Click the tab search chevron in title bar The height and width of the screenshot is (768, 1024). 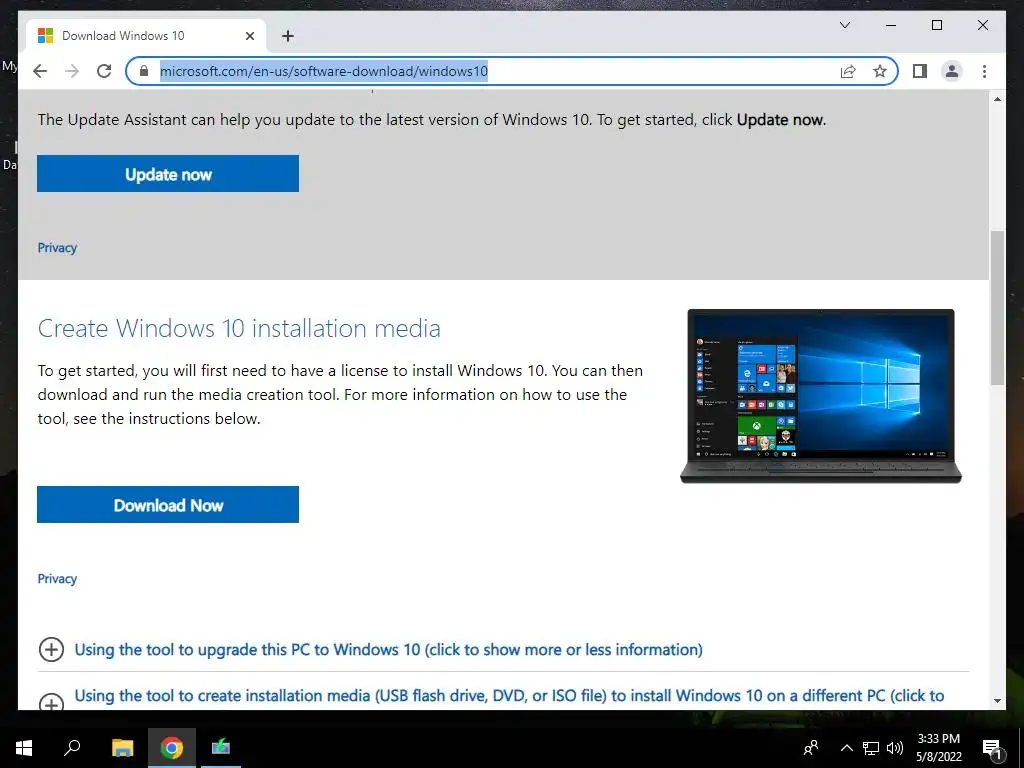tap(844, 25)
